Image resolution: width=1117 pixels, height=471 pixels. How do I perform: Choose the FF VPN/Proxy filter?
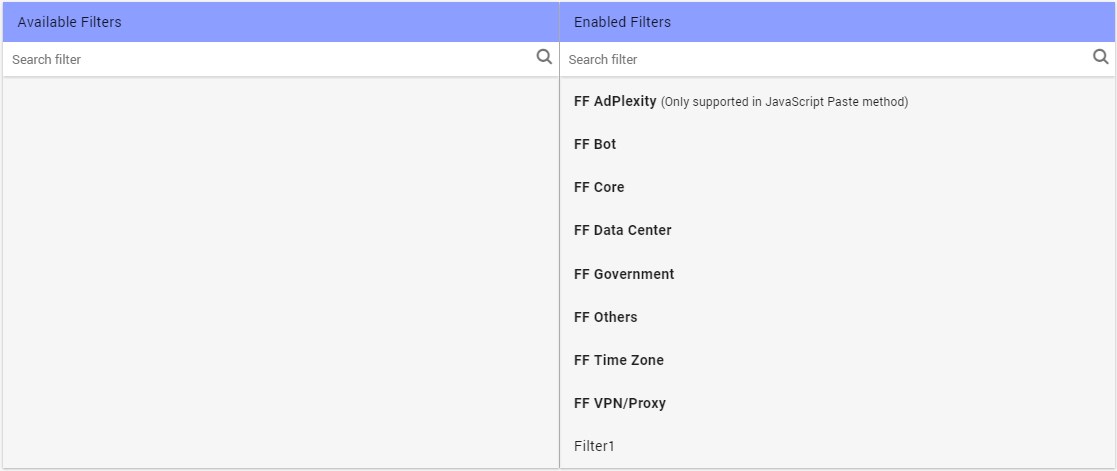(x=619, y=403)
